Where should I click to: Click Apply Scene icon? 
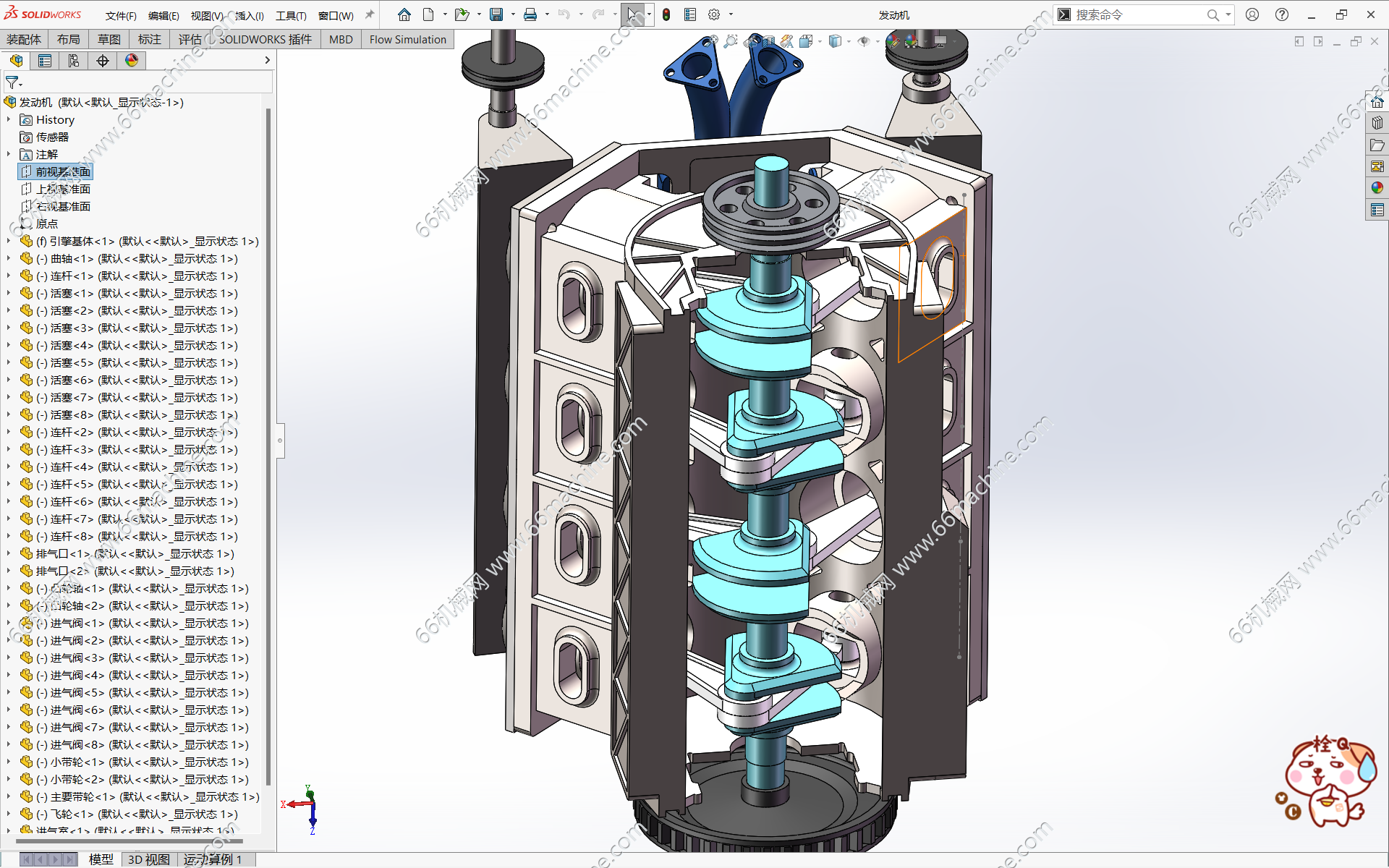pos(911,41)
